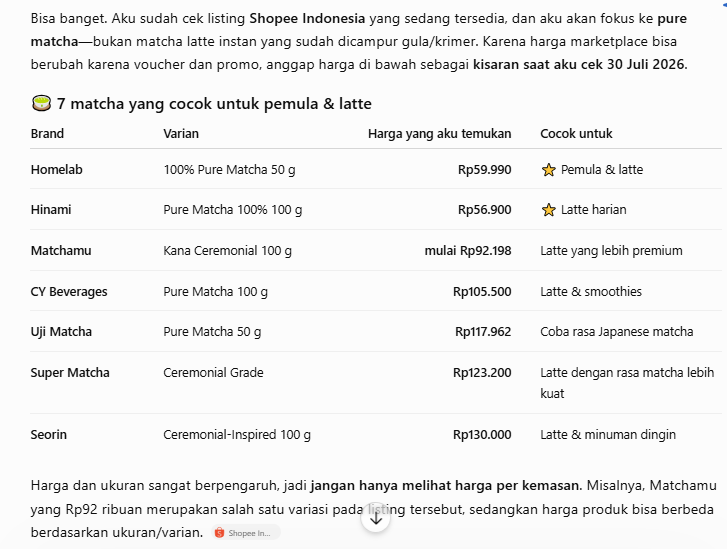Image resolution: width=727 pixels, height=549 pixels.
Task: Click the Pure Matcha 100 g cell
Action: (215, 292)
